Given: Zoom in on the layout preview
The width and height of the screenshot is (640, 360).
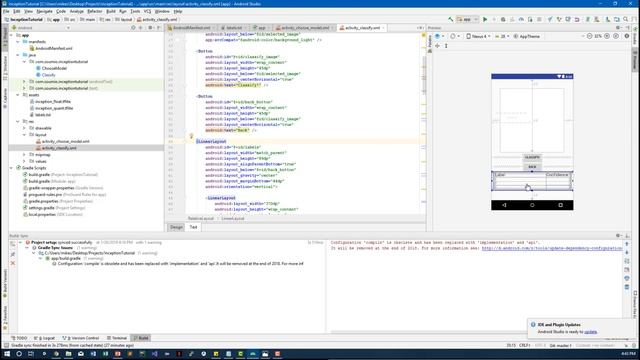Looking at the screenshot, I should point(607,36).
